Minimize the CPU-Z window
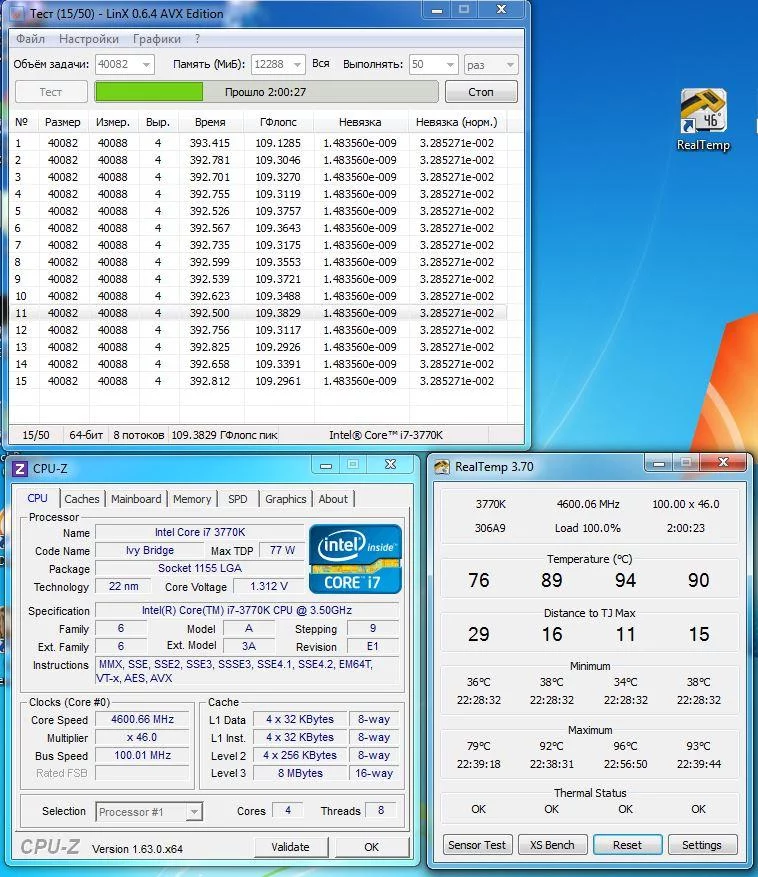The width and height of the screenshot is (758, 877). click(326, 465)
